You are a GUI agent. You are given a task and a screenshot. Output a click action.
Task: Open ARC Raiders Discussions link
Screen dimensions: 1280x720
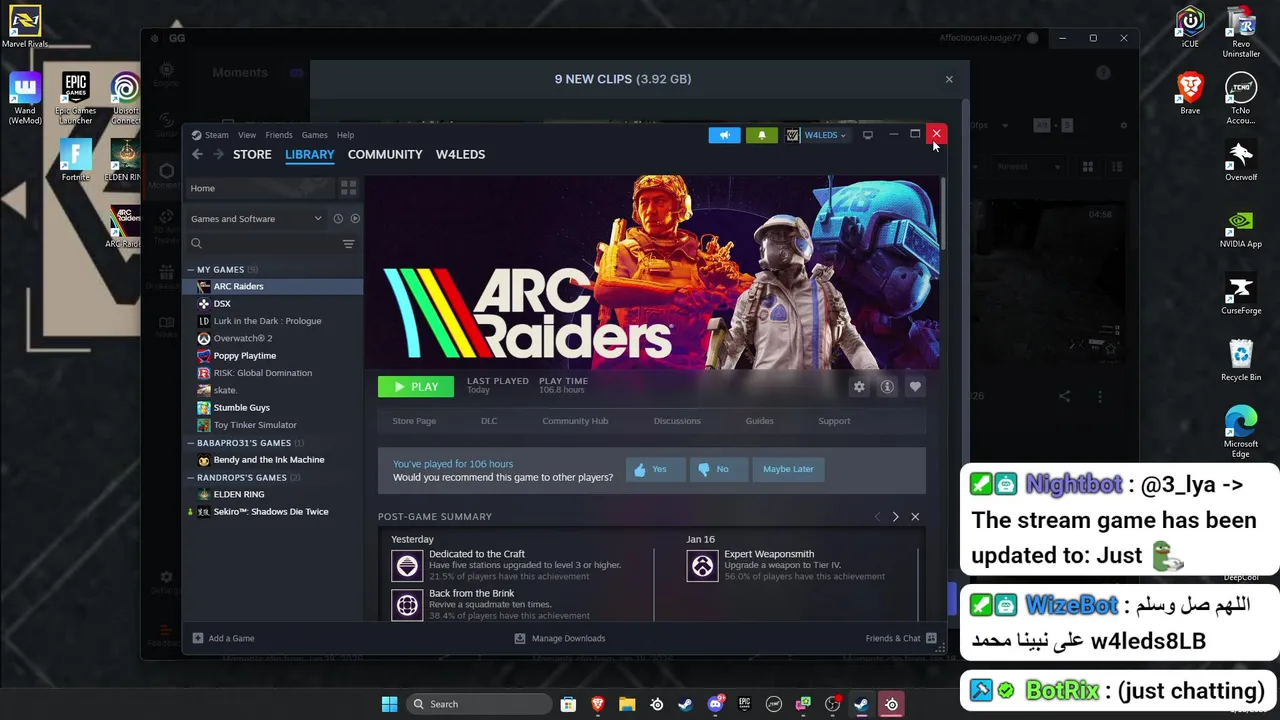click(677, 421)
